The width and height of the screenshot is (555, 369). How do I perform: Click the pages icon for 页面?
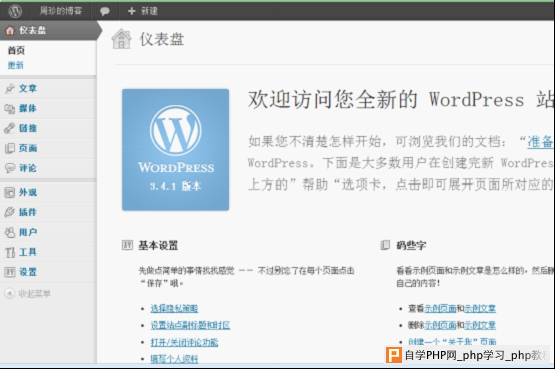click(x=10, y=148)
